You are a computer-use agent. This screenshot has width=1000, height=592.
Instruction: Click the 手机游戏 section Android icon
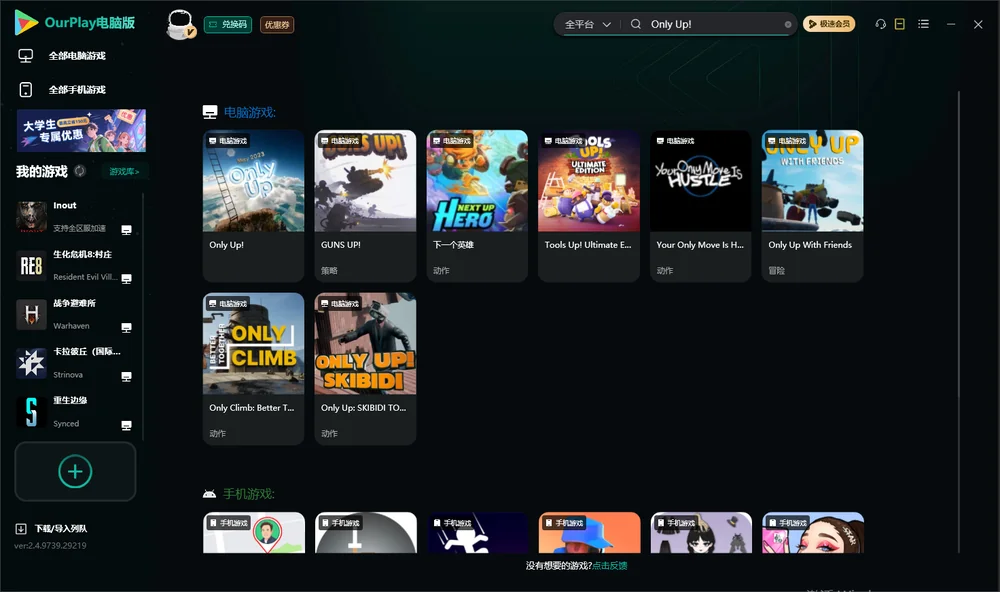209,494
